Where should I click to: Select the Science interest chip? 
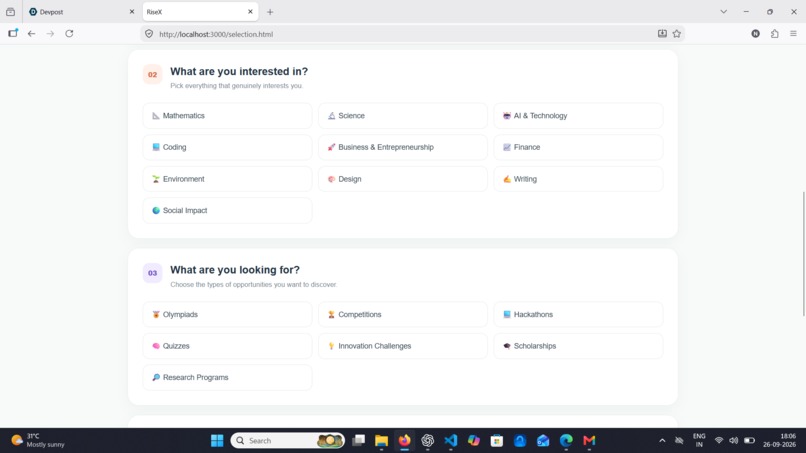click(x=402, y=116)
